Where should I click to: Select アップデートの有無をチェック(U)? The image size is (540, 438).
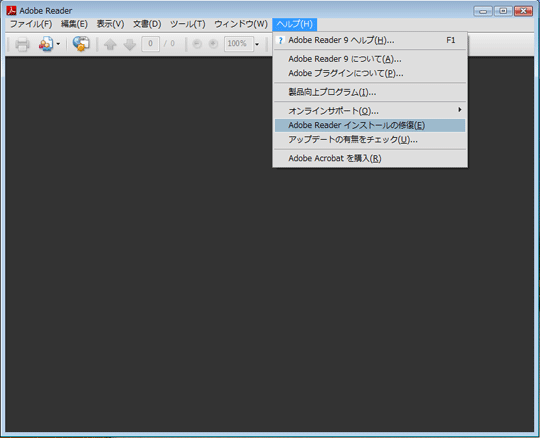370,139
